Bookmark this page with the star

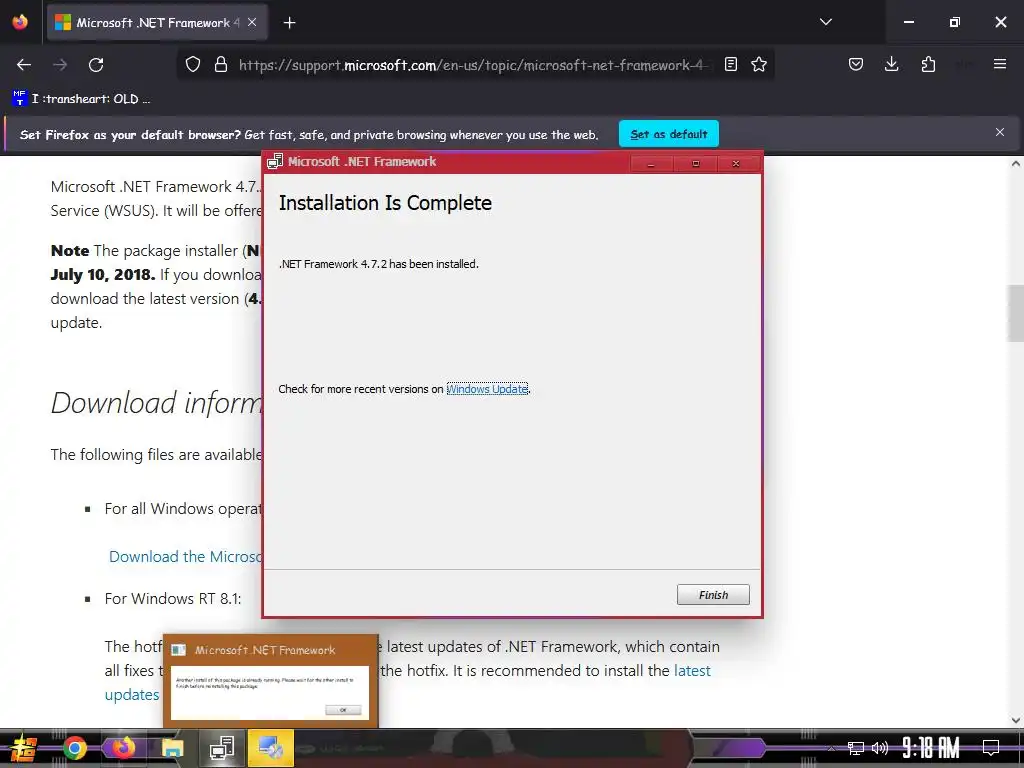point(759,65)
